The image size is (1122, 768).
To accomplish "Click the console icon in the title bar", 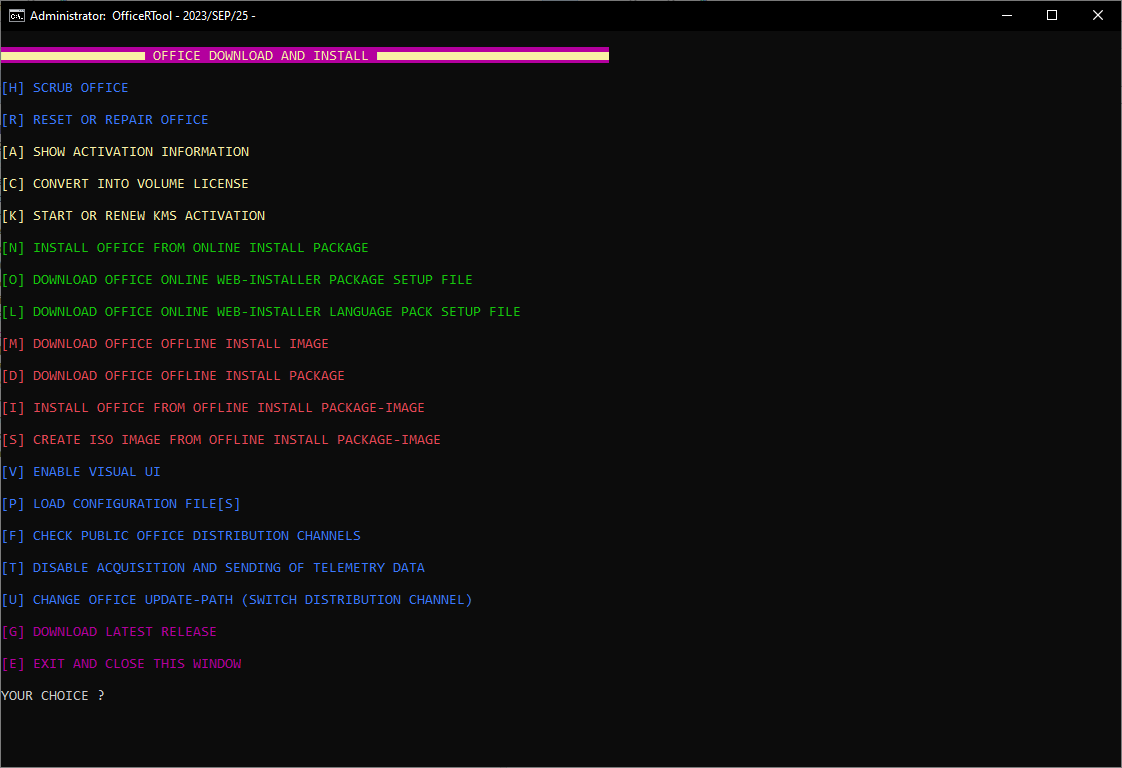I will click(16, 16).
